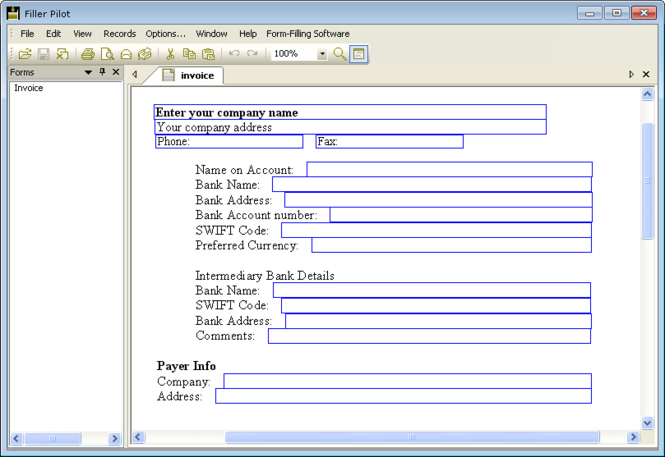Click the Comments field
This screenshot has width=665, height=457.
(x=429, y=336)
